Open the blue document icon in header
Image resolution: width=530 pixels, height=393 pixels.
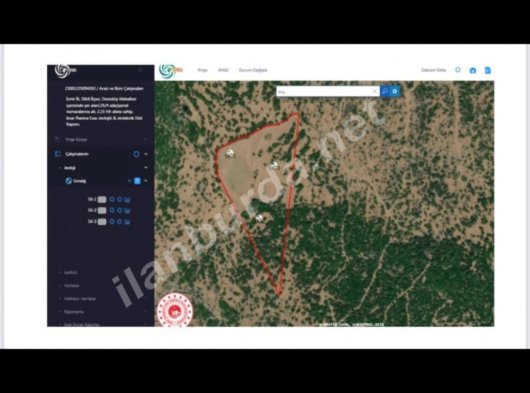[x=487, y=70]
